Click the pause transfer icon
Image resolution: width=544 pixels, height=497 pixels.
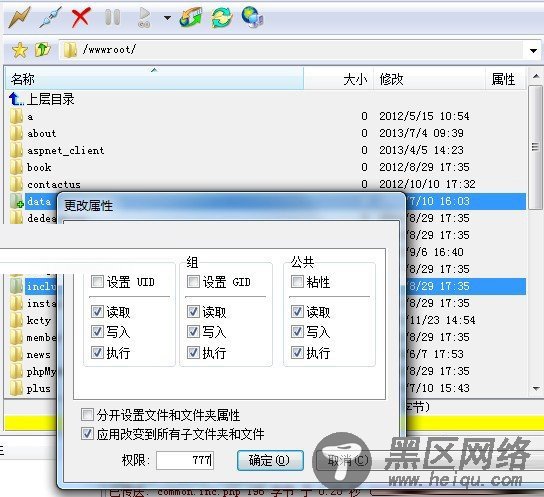click(x=112, y=17)
